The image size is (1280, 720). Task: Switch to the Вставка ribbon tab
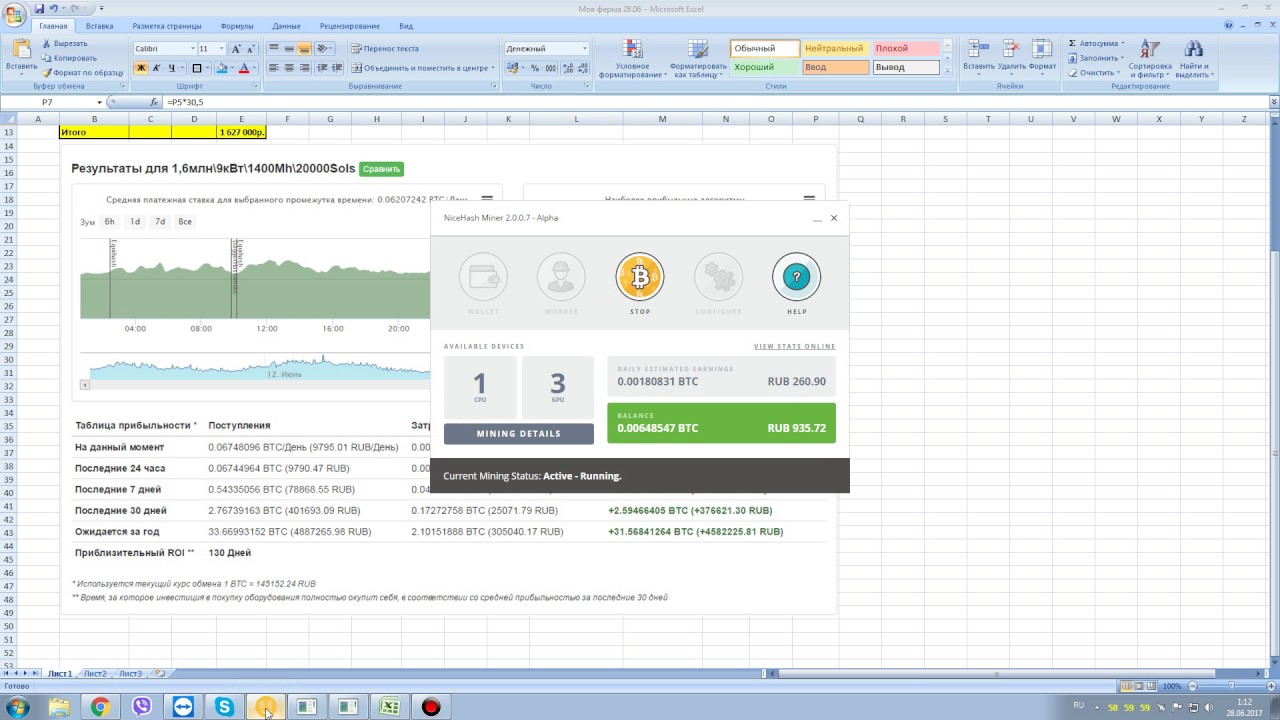tap(99, 26)
